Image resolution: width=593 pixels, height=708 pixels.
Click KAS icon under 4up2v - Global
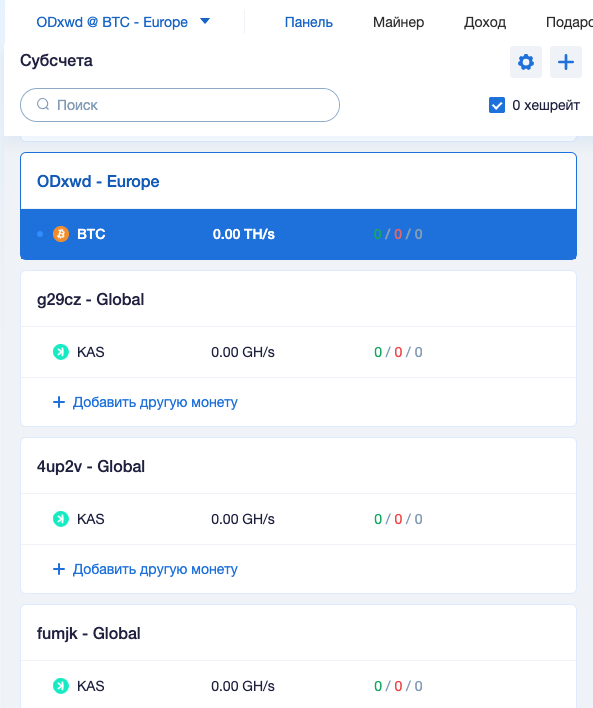click(x=61, y=519)
